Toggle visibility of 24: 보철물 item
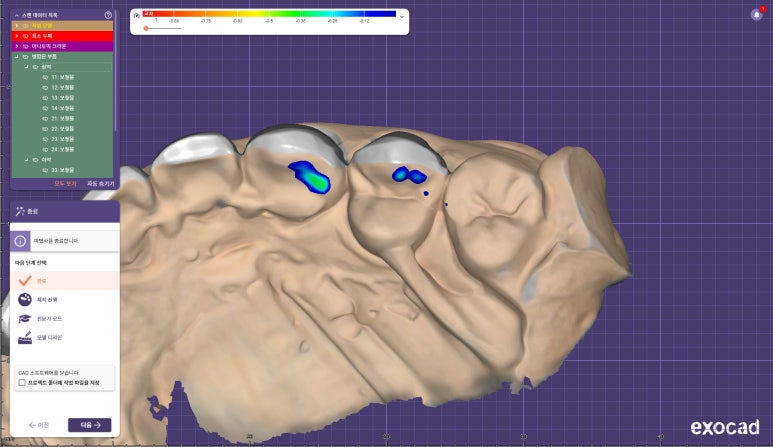The height and width of the screenshot is (447, 773). (x=45, y=149)
